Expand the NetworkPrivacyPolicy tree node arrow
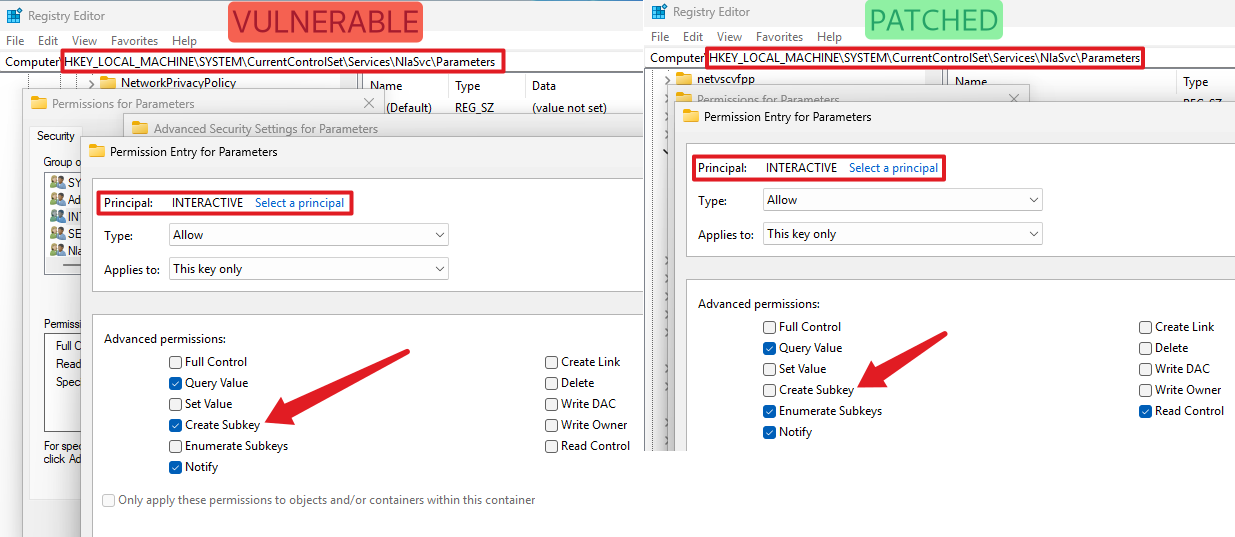 pyautogui.click(x=92, y=83)
